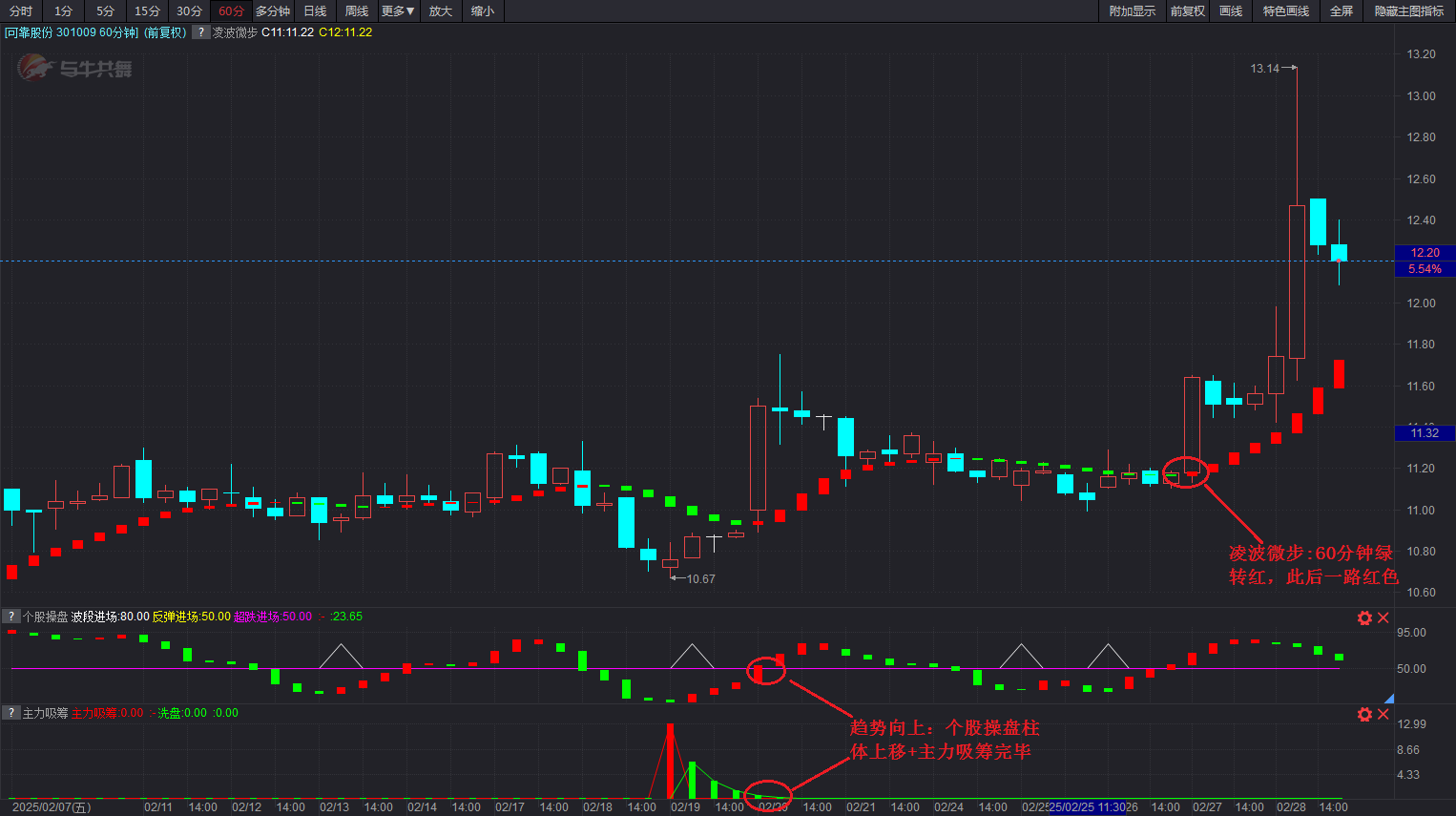Select the 5分 timeframe tab

tap(105, 10)
